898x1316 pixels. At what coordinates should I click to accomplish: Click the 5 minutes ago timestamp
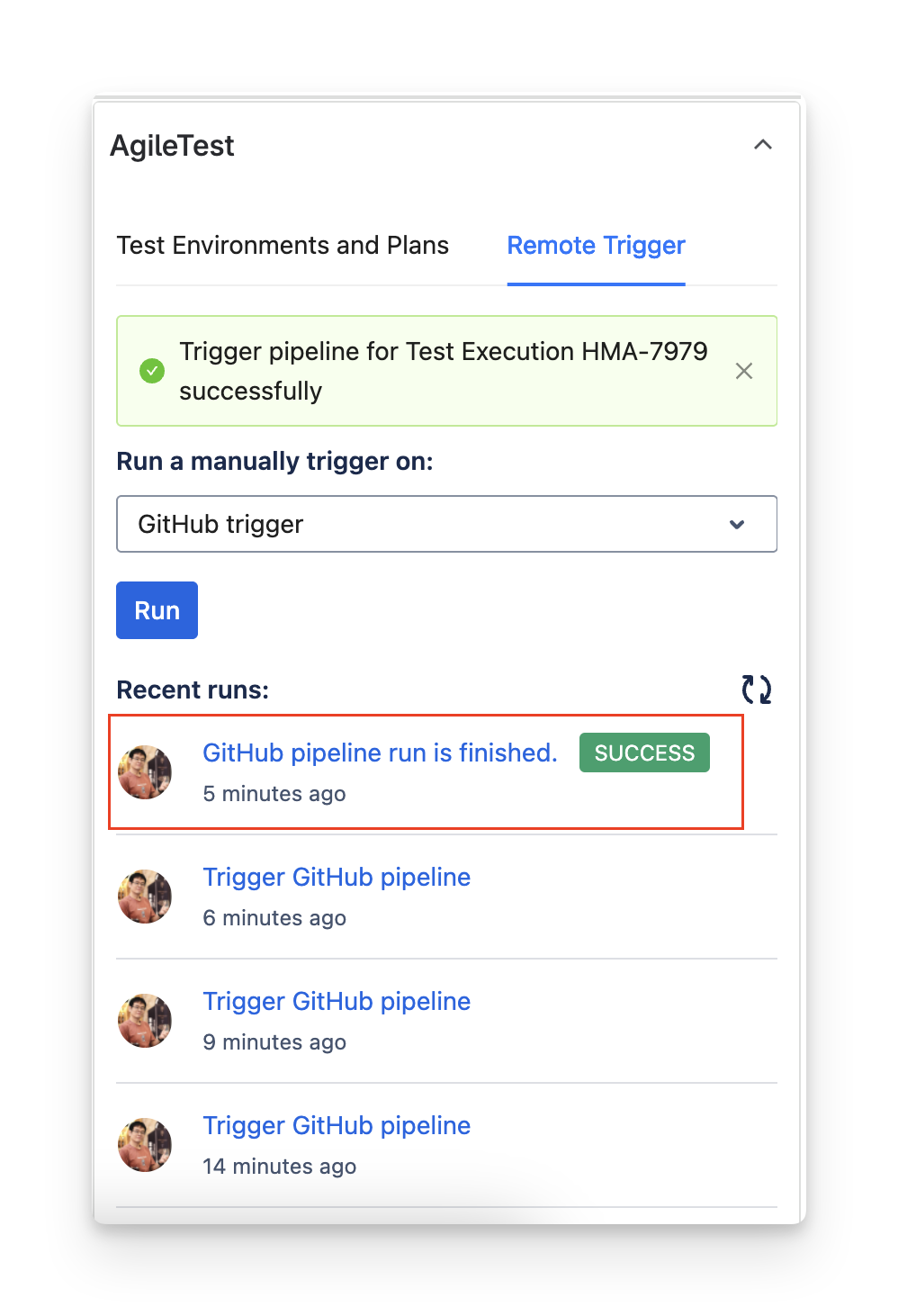click(x=274, y=793)
